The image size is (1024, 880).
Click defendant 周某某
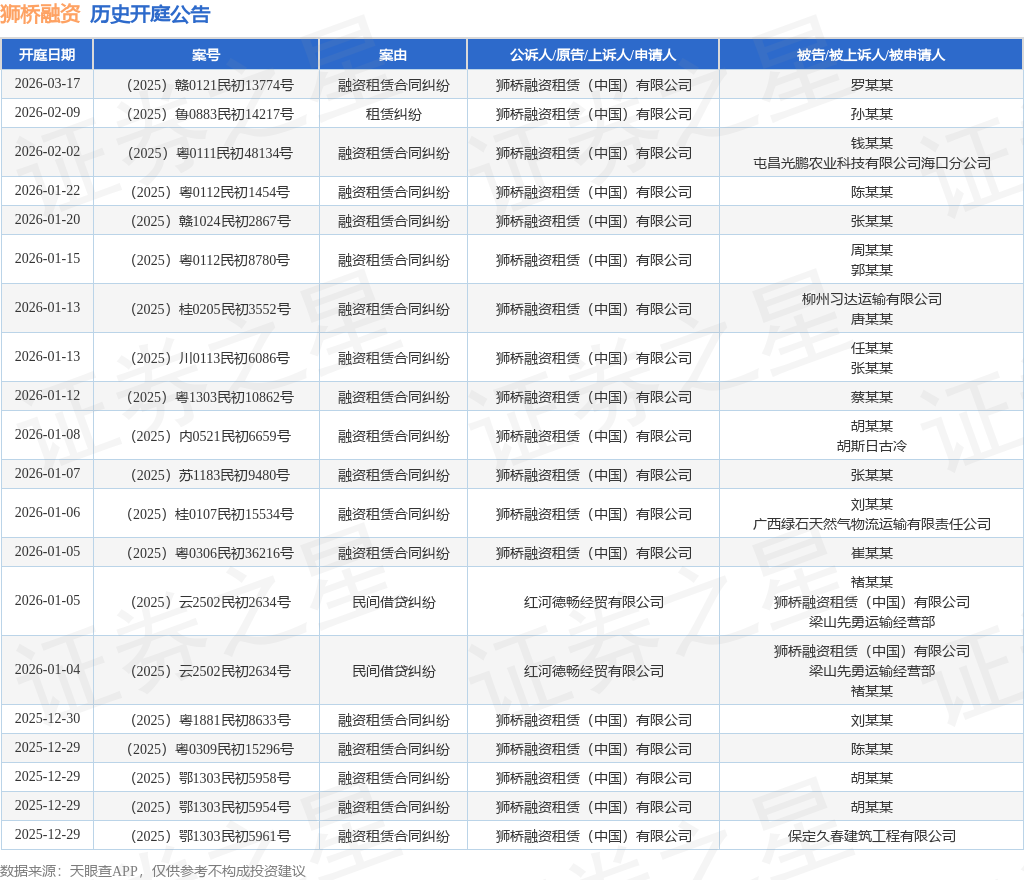[871, 250]
